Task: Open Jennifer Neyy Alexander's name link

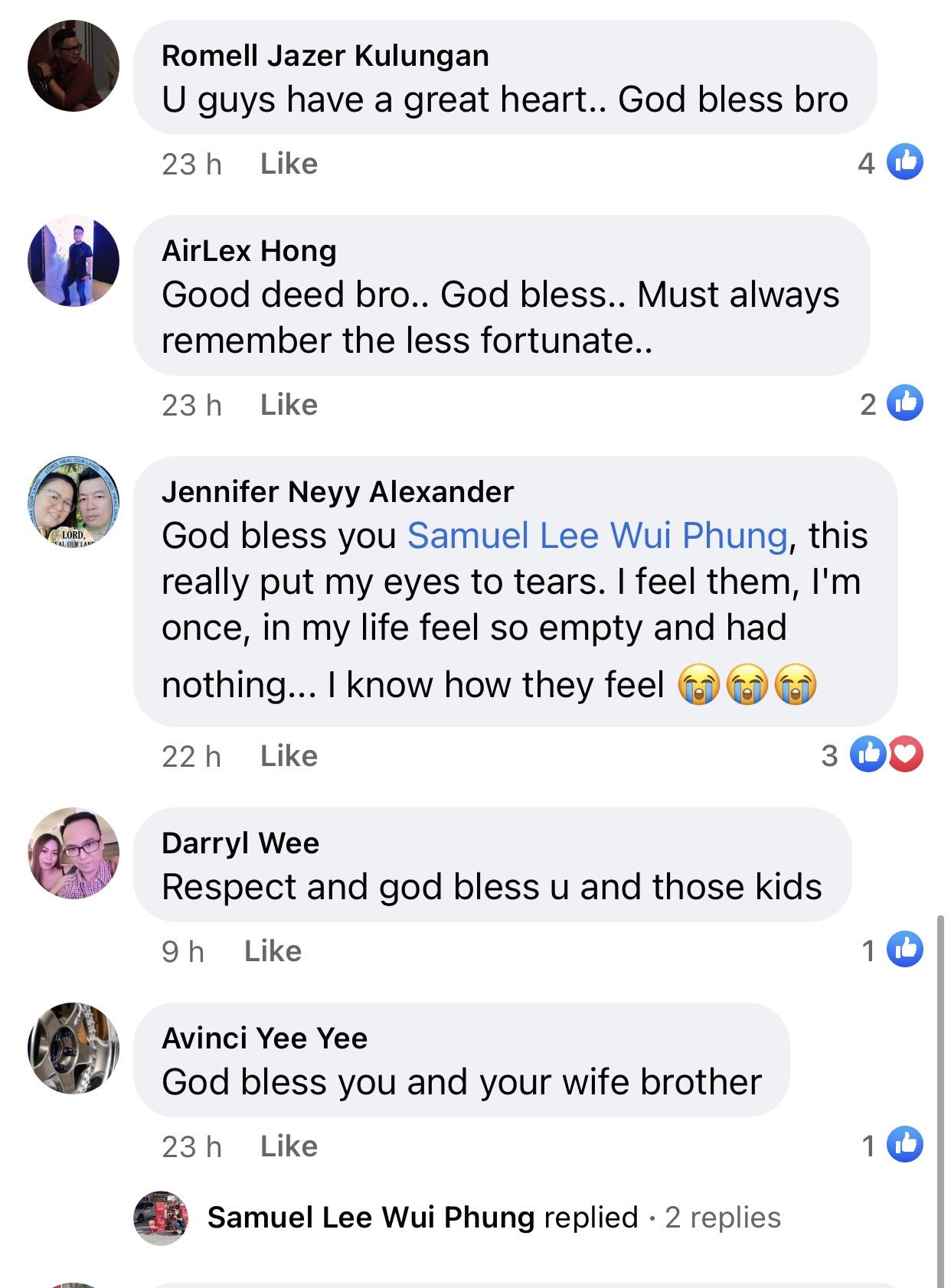Action: coord(338,492)
